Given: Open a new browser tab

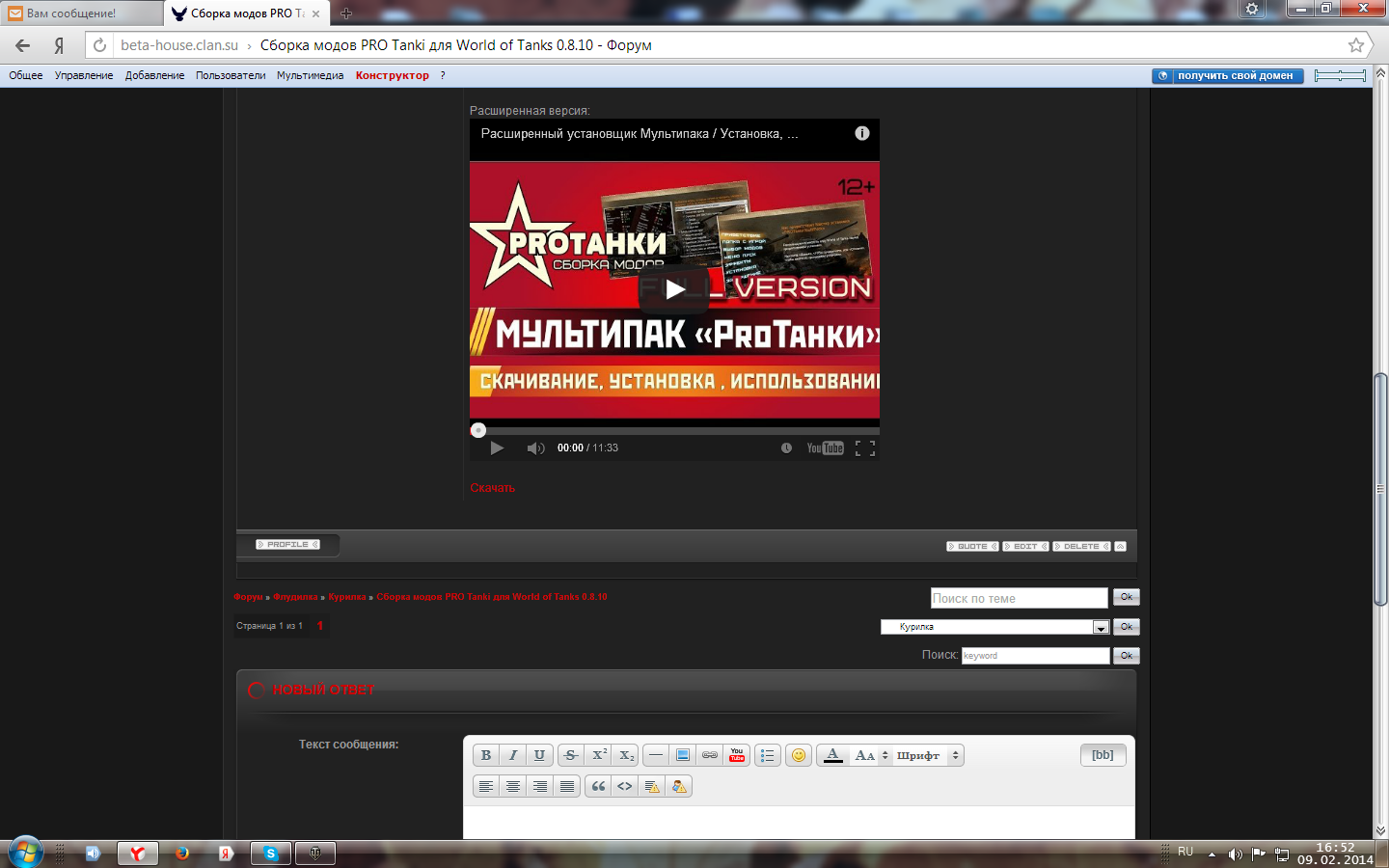Looking at the screenshot, I should click(x=346, y=14).
